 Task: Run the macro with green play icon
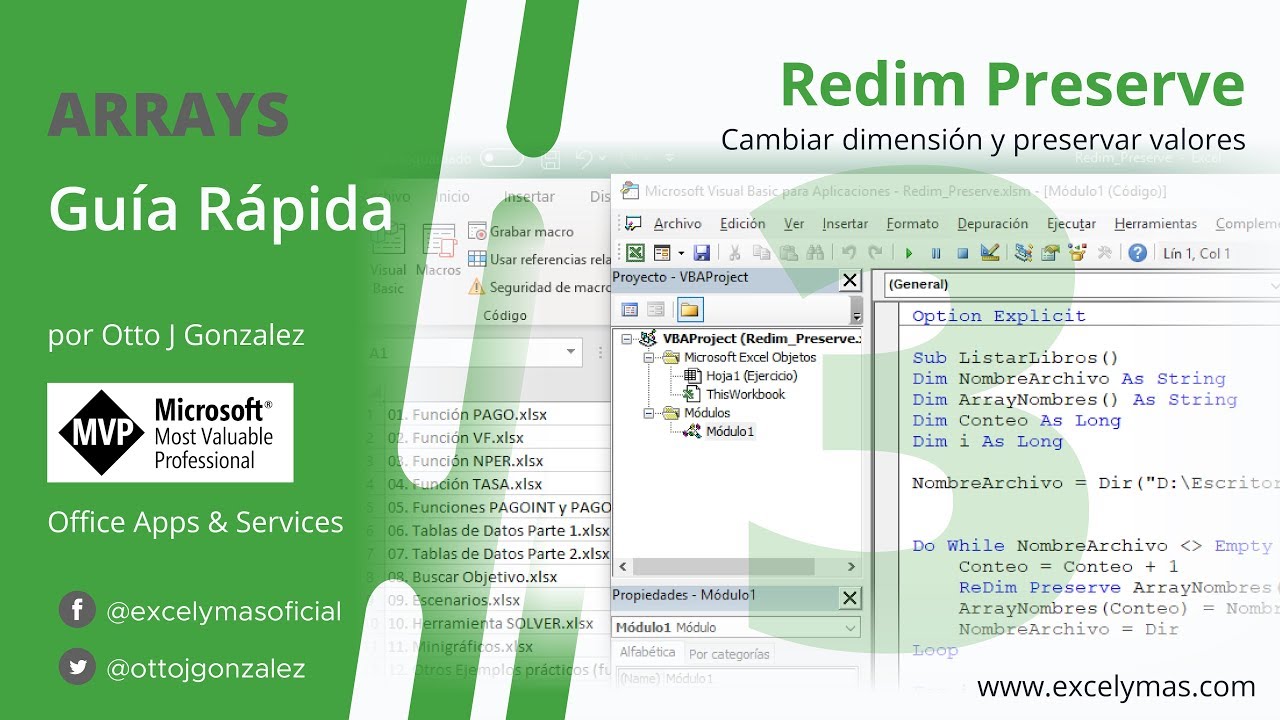(x=909, y=253)
